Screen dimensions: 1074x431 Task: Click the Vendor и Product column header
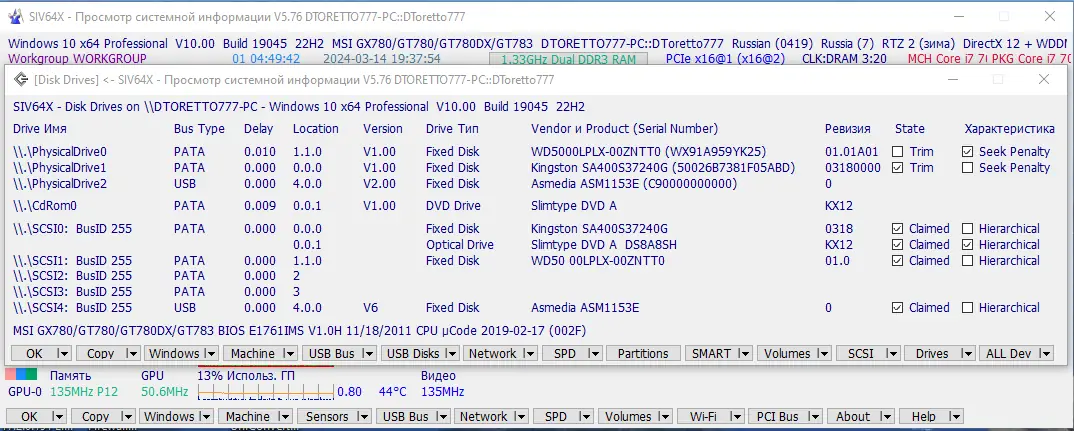tap(624, 129)
